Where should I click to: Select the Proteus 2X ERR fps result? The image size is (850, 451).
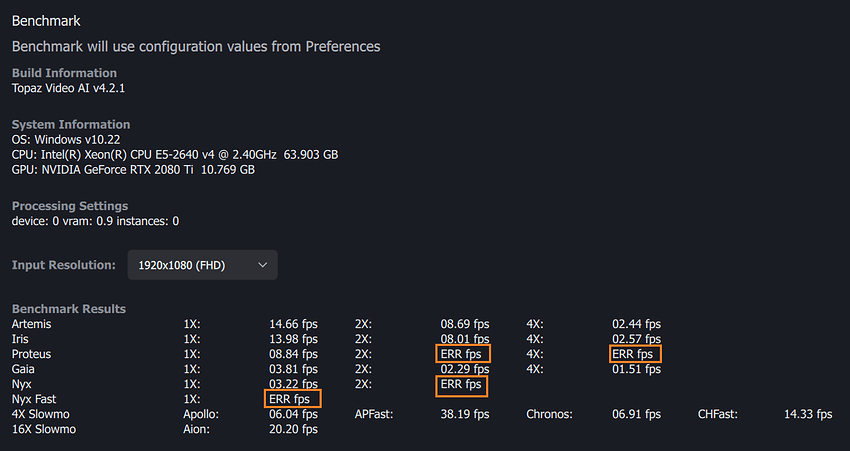pyautogui.click(x=464, y=354)
